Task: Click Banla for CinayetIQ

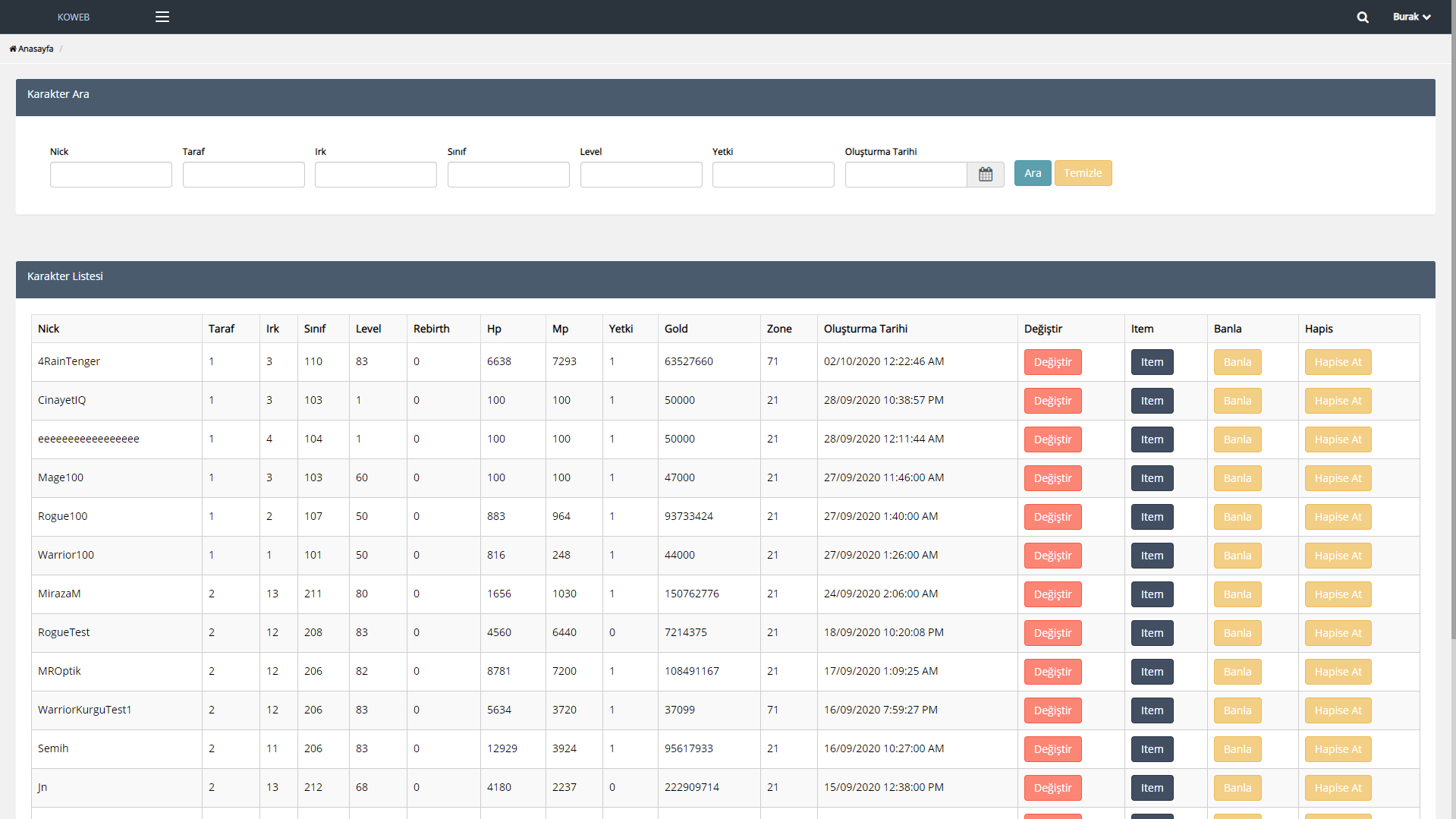Action: pos(1237,401)
